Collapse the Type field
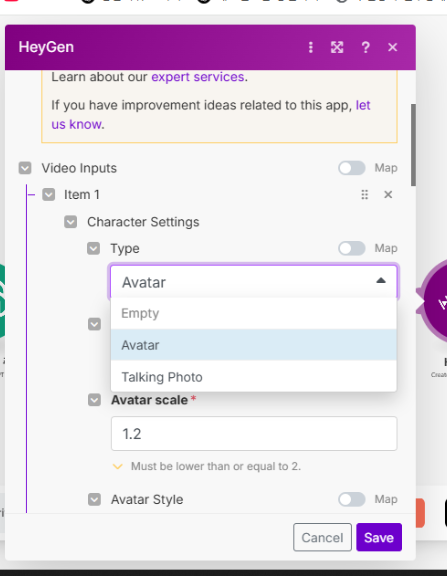 click(93, 249)
